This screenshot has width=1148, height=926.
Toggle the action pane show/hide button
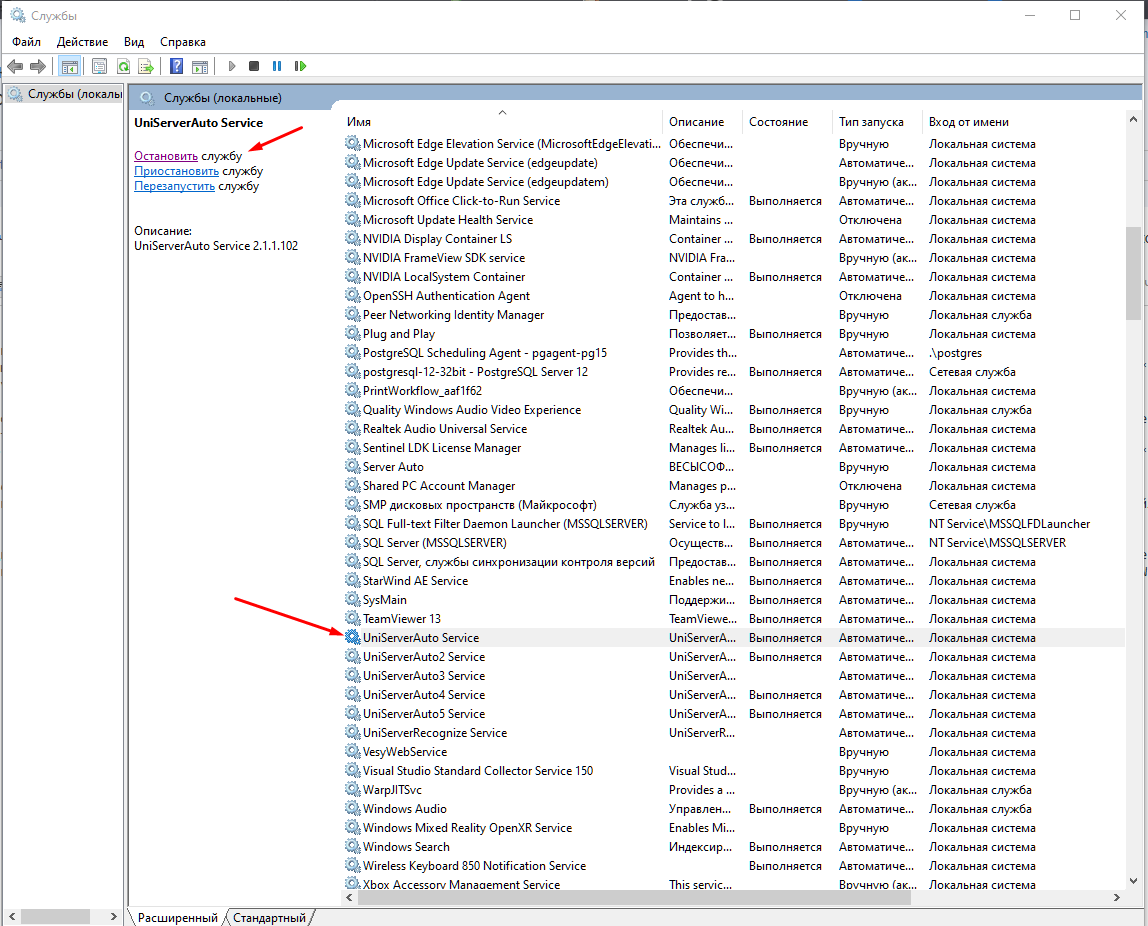click(200, 66)
